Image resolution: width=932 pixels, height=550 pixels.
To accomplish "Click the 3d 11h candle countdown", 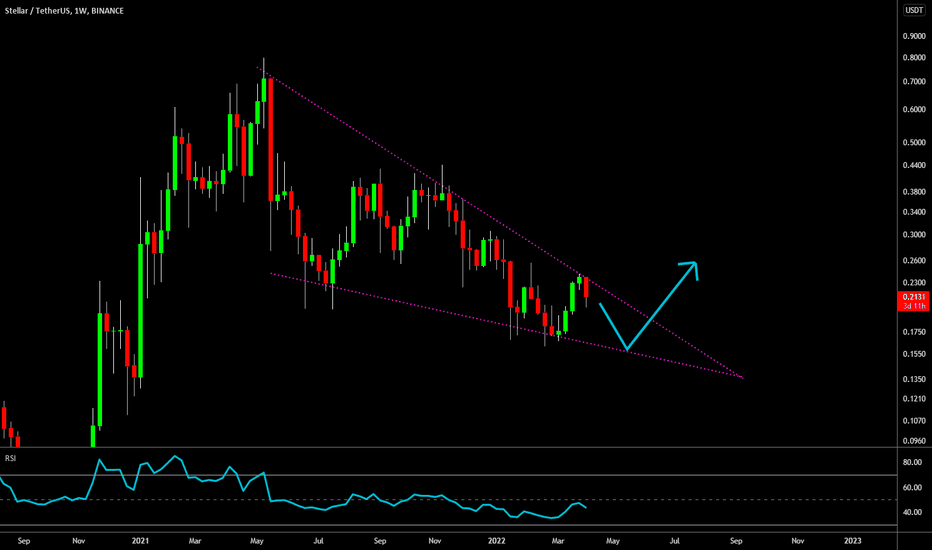I will (914, 306).
